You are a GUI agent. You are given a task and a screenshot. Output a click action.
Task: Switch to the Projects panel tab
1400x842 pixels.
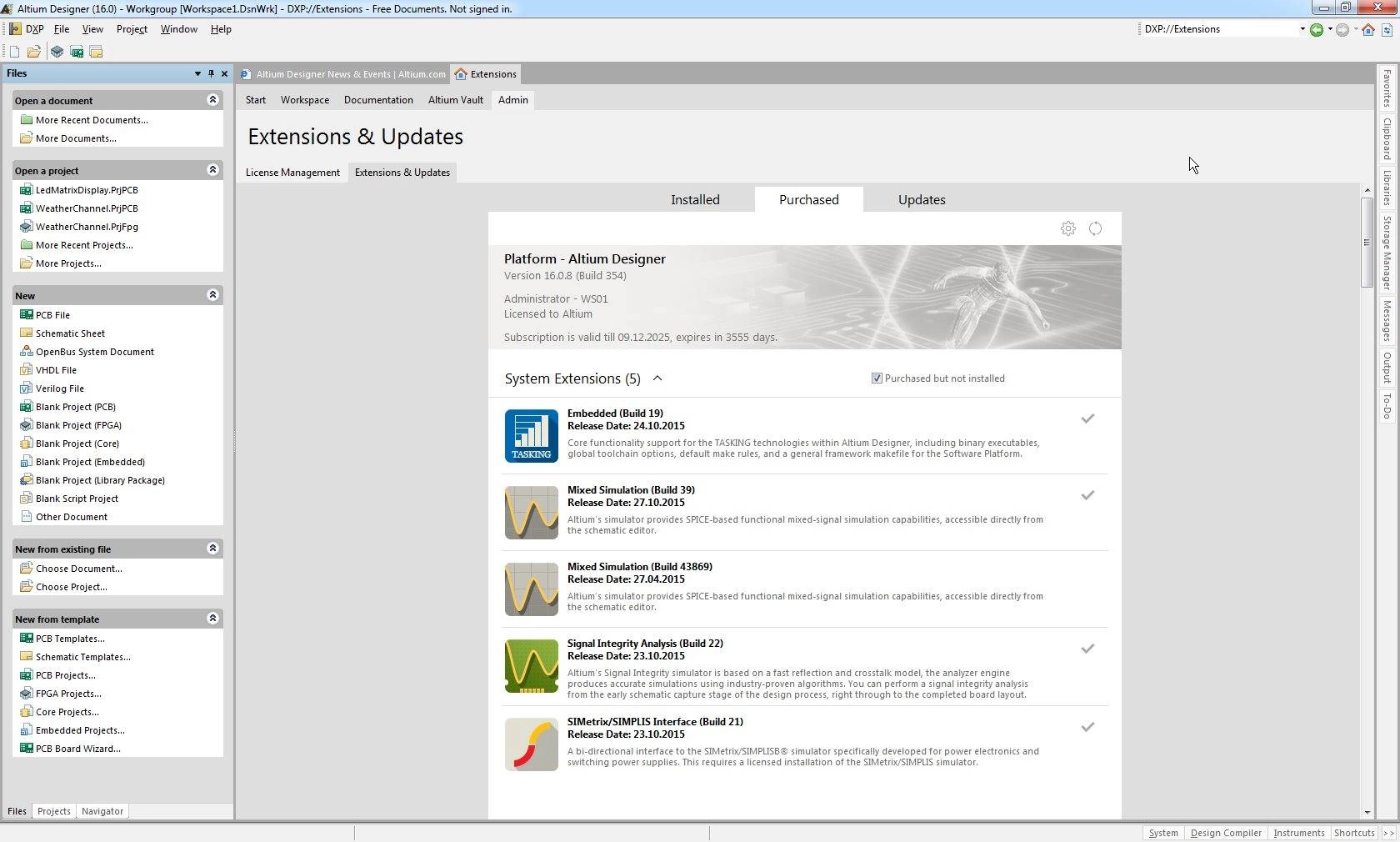tap(54, 811)
